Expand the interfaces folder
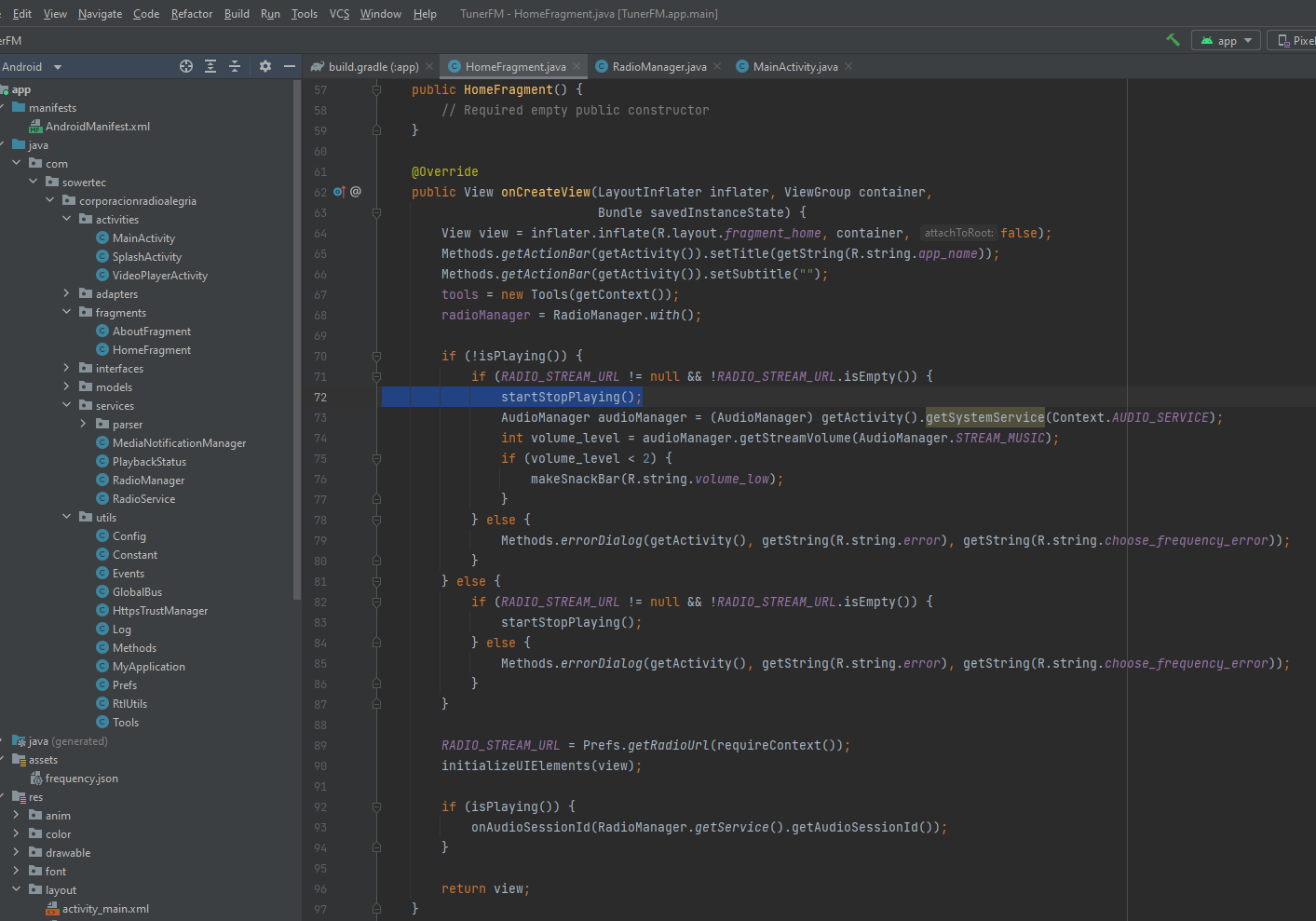1316x921 pixels. [x=66, y=368]
